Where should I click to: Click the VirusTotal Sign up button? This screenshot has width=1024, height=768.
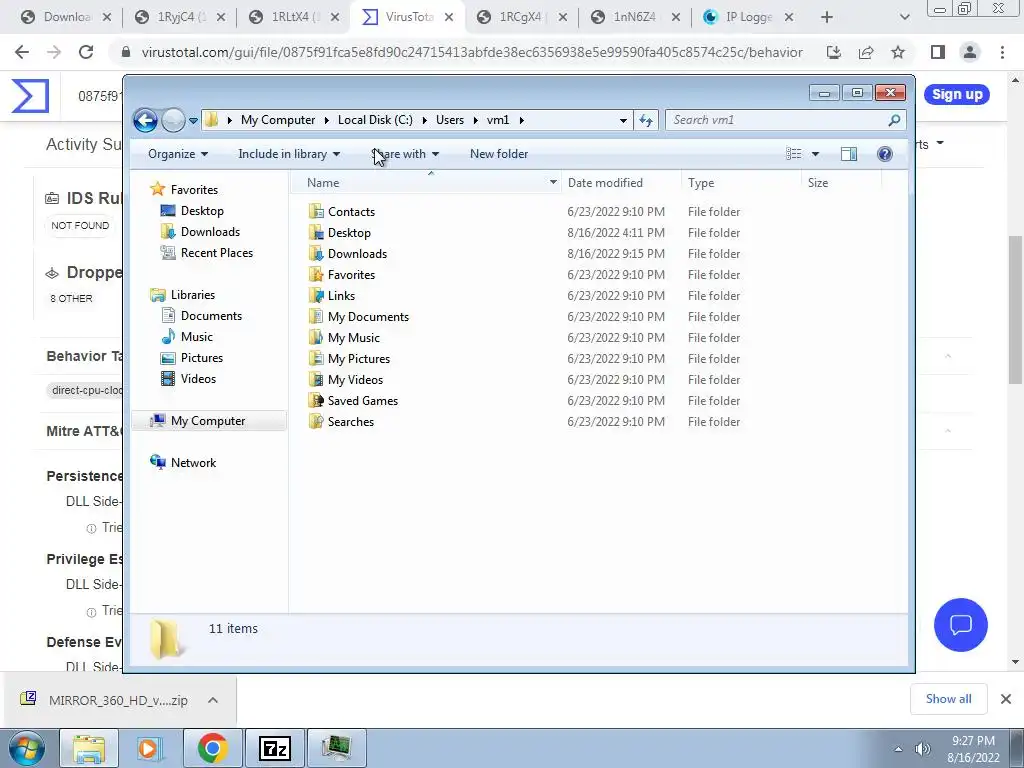point(957,95)
